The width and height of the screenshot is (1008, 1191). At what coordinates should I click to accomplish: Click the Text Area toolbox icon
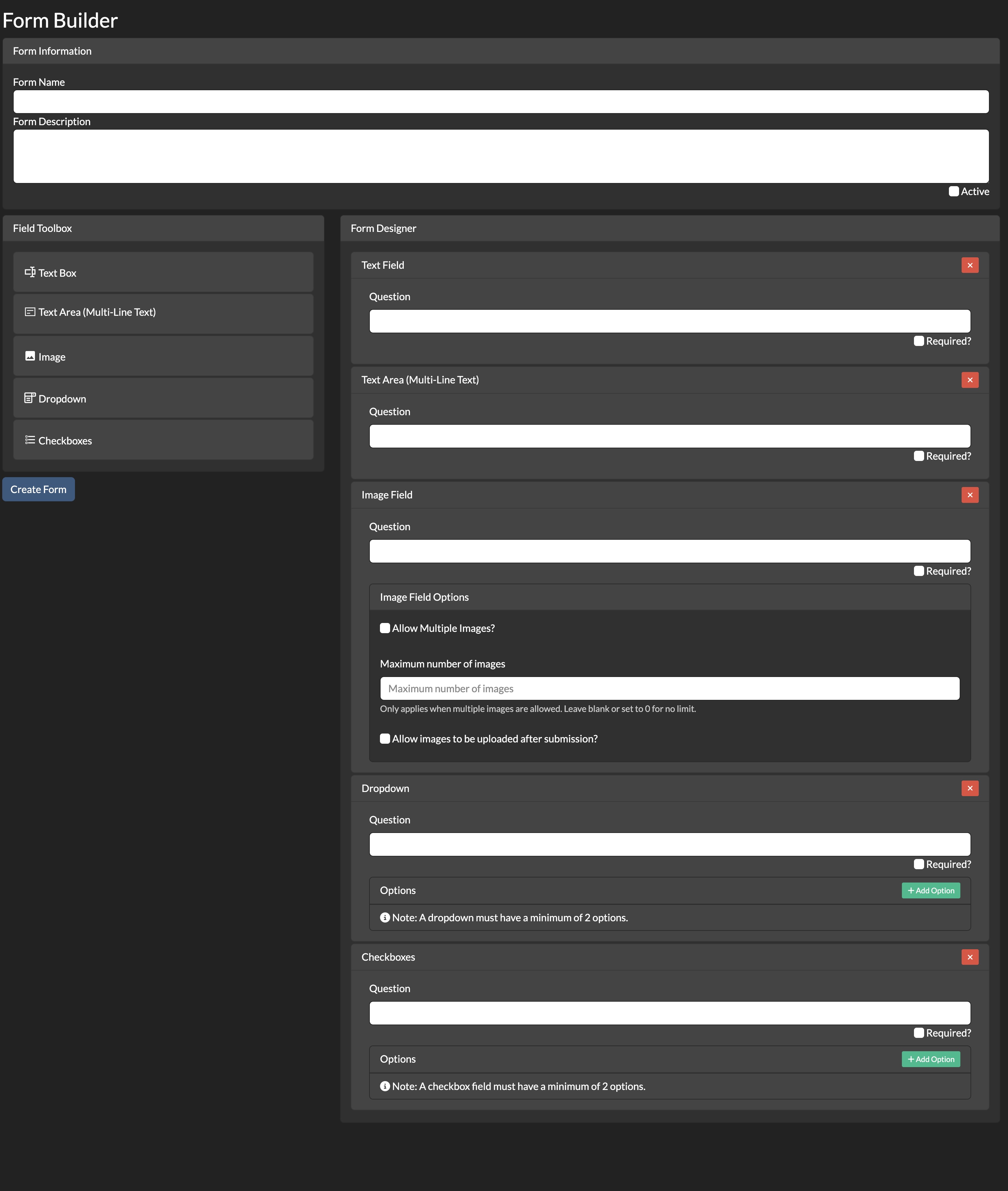(30, 312)
